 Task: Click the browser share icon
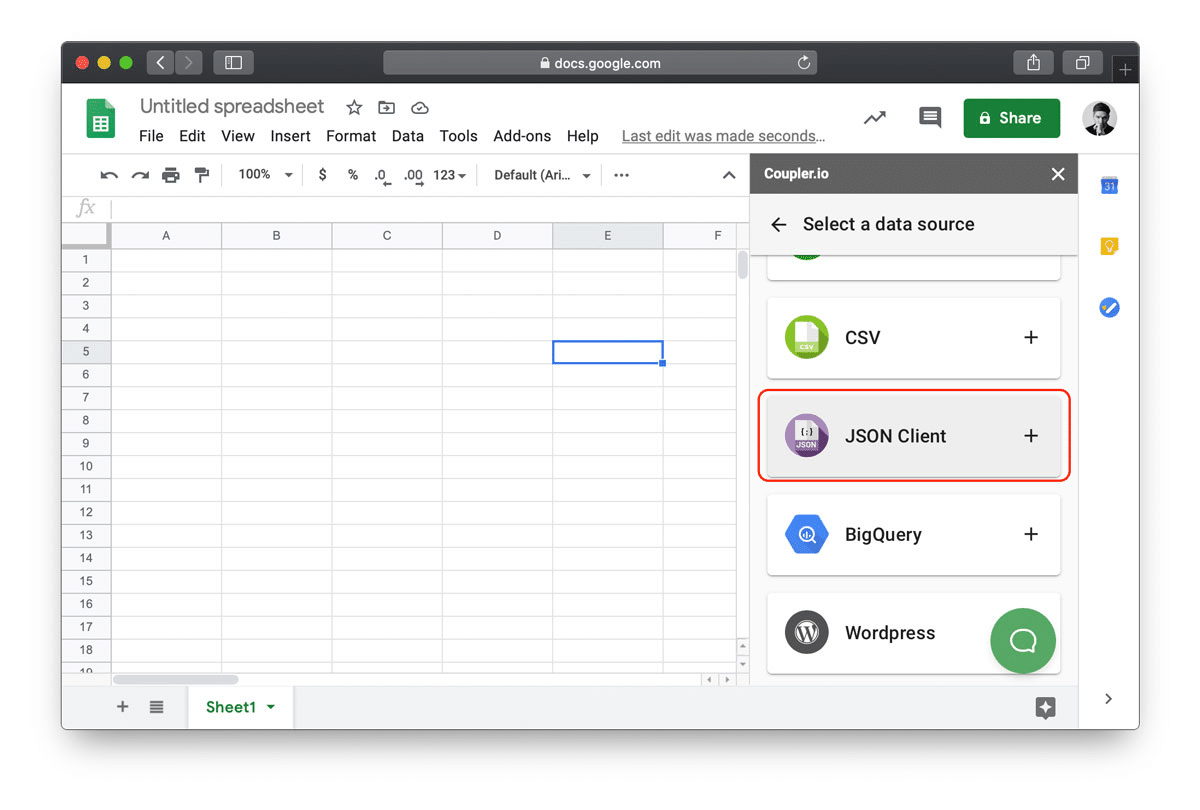click(x=1033, y=63)
